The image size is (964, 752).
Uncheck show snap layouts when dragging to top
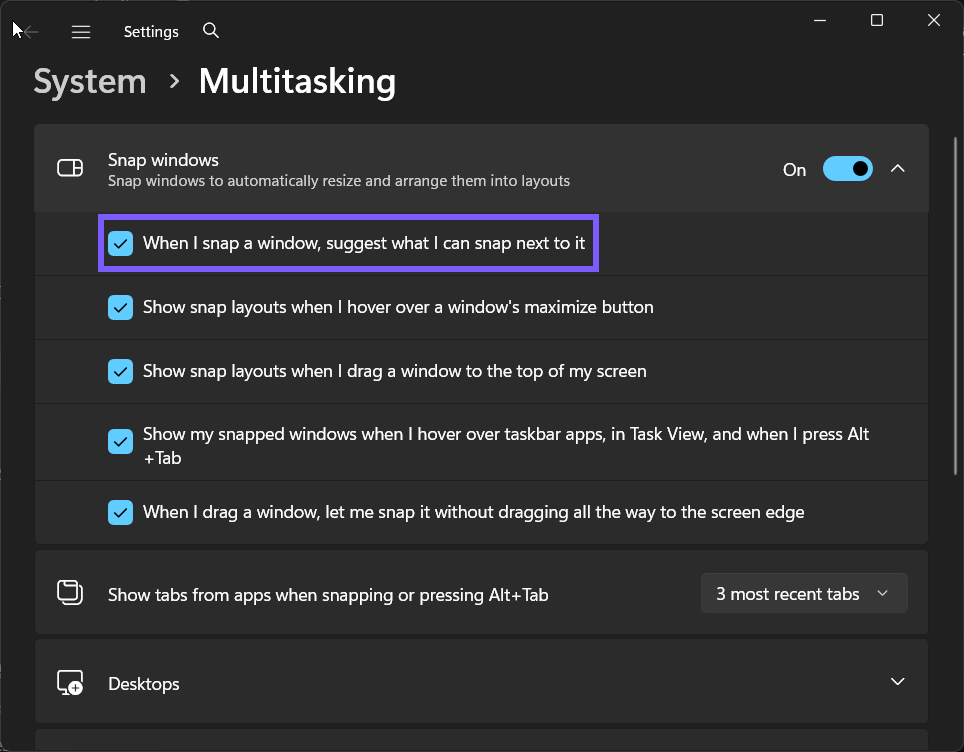[x=120, y=371]
